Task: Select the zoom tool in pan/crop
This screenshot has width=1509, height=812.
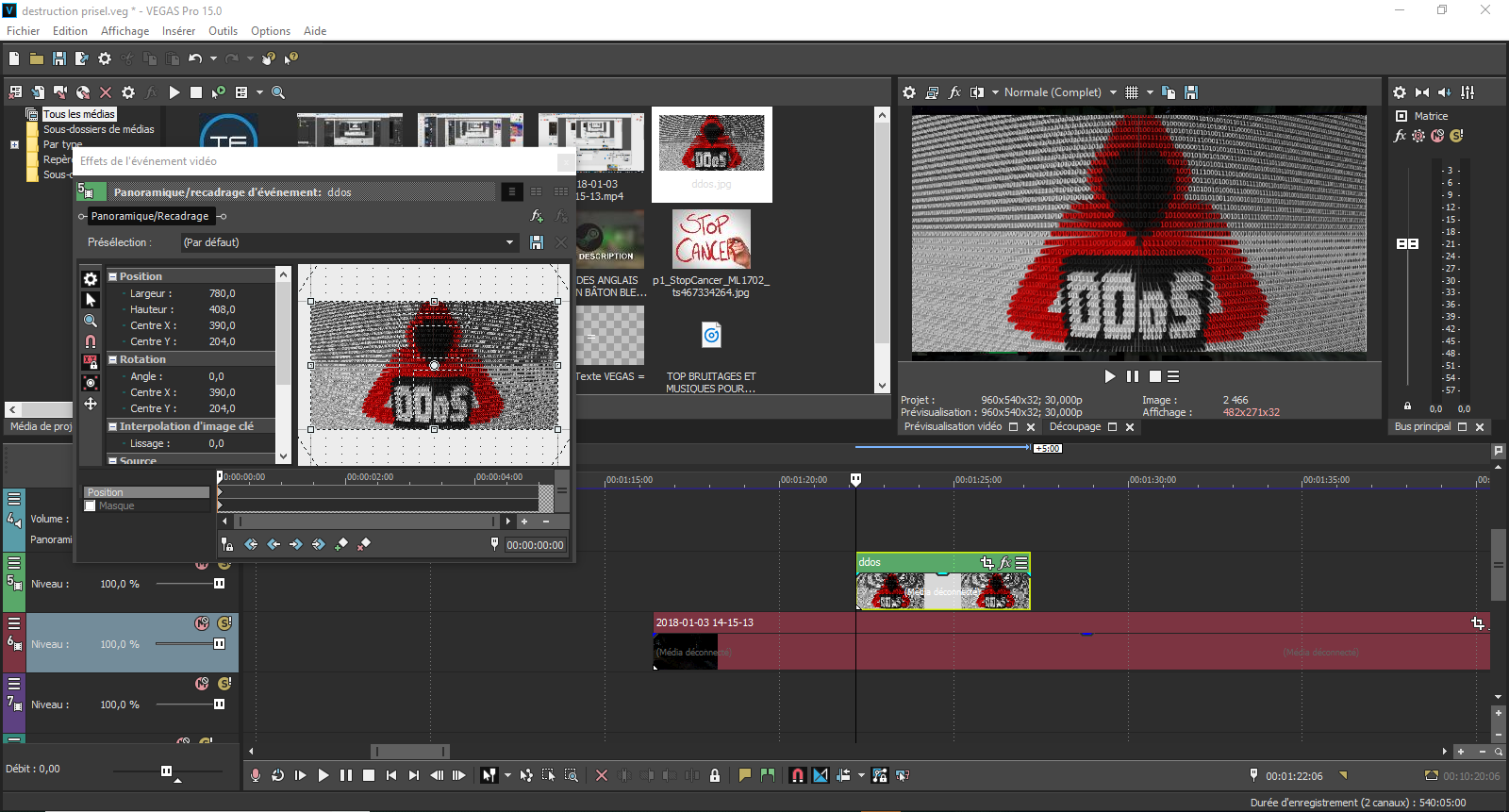Action: pyautogui.click(x=91, y=321)
